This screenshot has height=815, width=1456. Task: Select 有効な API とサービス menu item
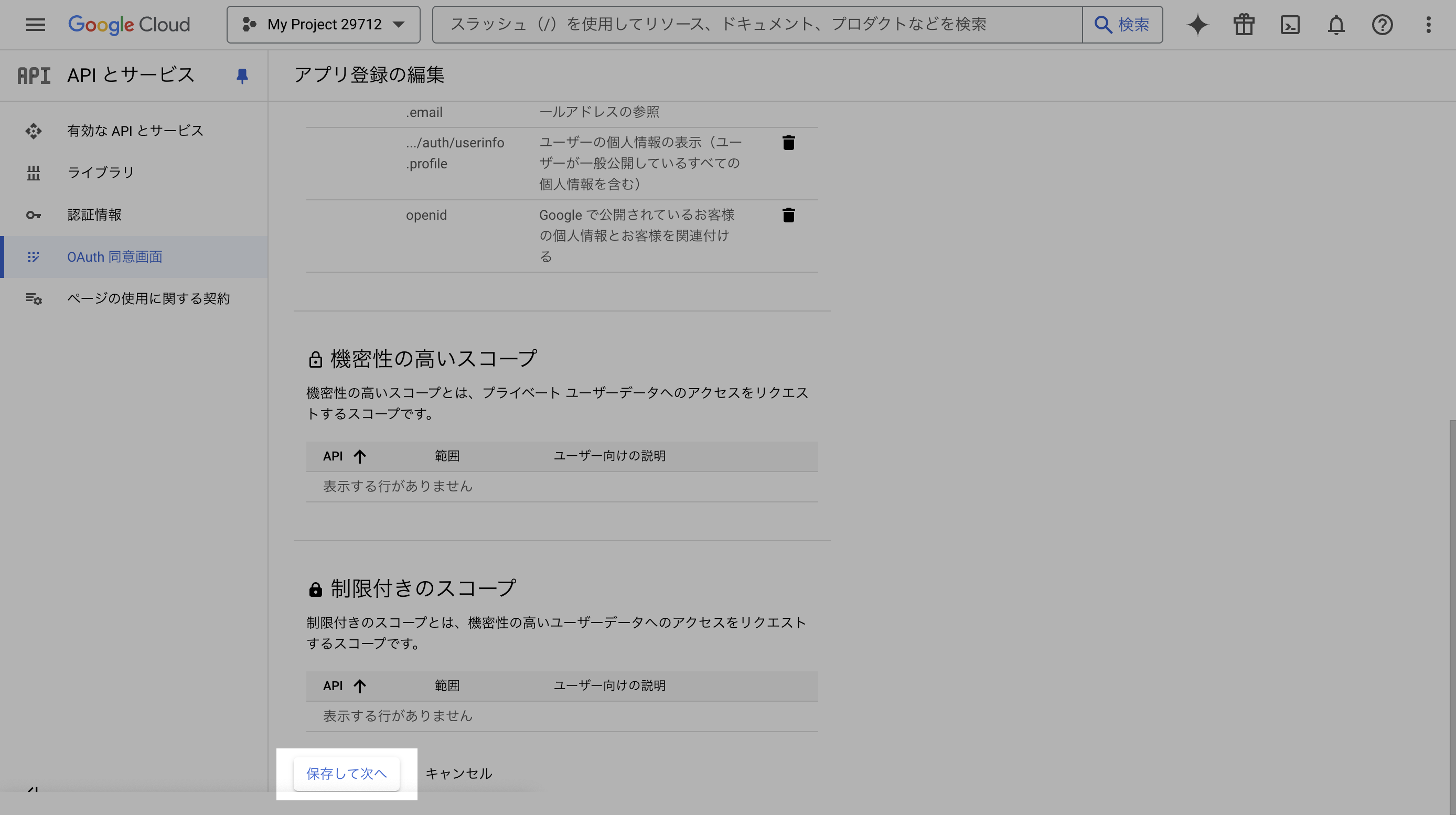tap(135, 131)
